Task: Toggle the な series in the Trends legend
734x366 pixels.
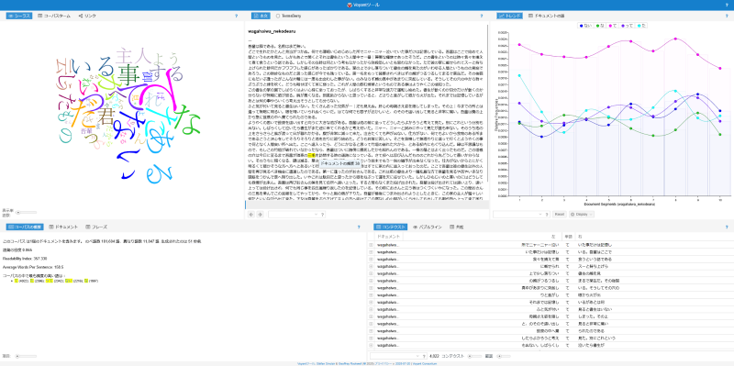Action: (x=600, y=26)
